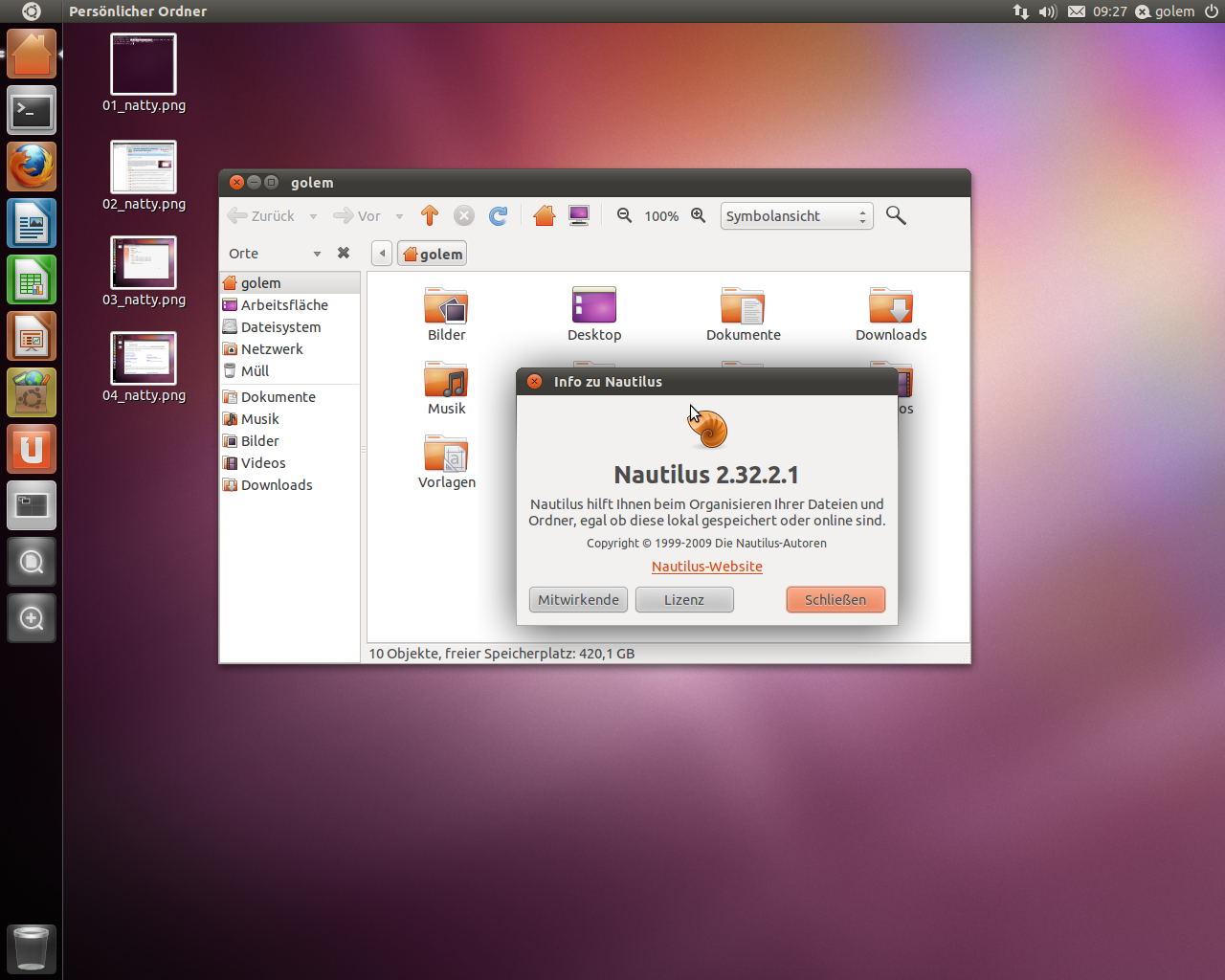
Task: Open the mail envelope indicator menu
Action: [1076, 11]
